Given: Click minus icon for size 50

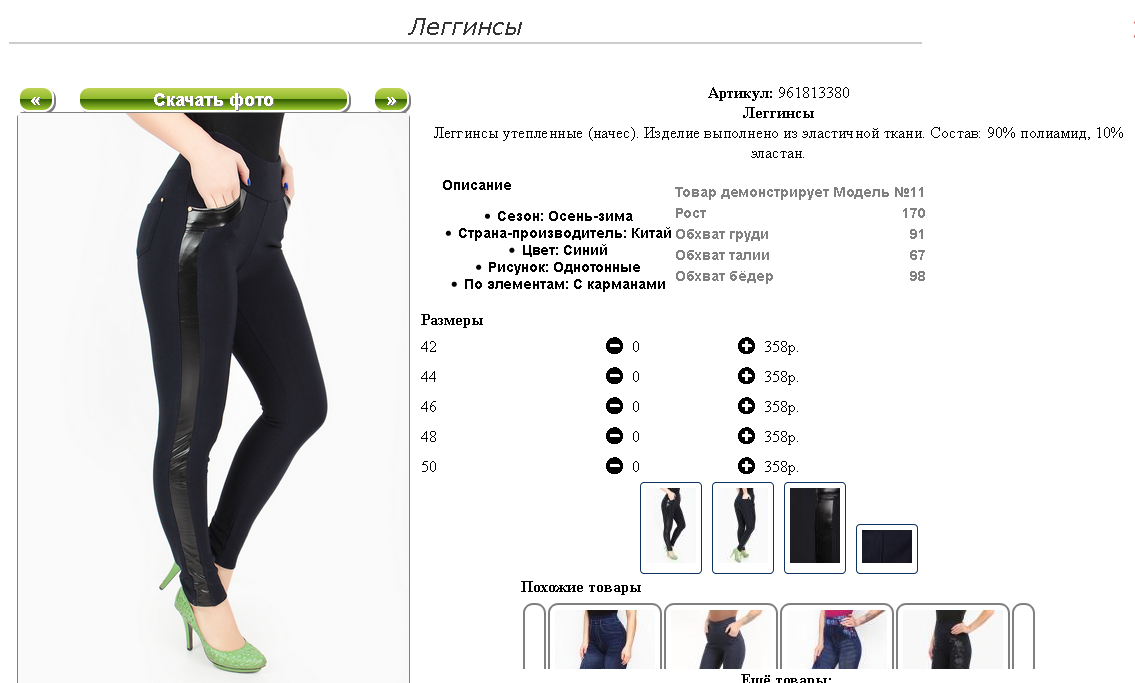Looking at the screenshot, I should click(614, 466).
